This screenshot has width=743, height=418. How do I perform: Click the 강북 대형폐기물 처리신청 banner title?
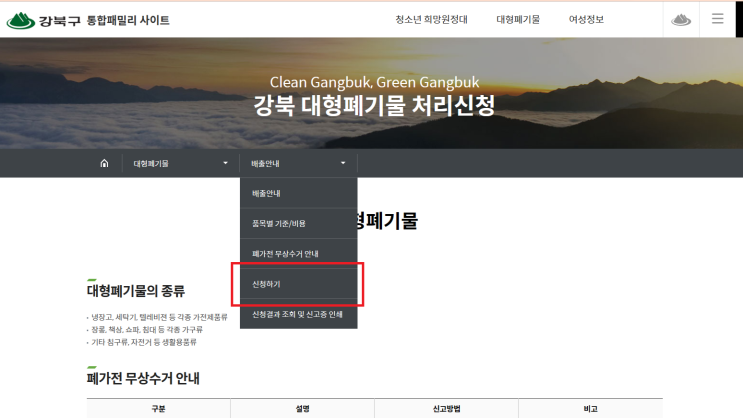(374, 105)
